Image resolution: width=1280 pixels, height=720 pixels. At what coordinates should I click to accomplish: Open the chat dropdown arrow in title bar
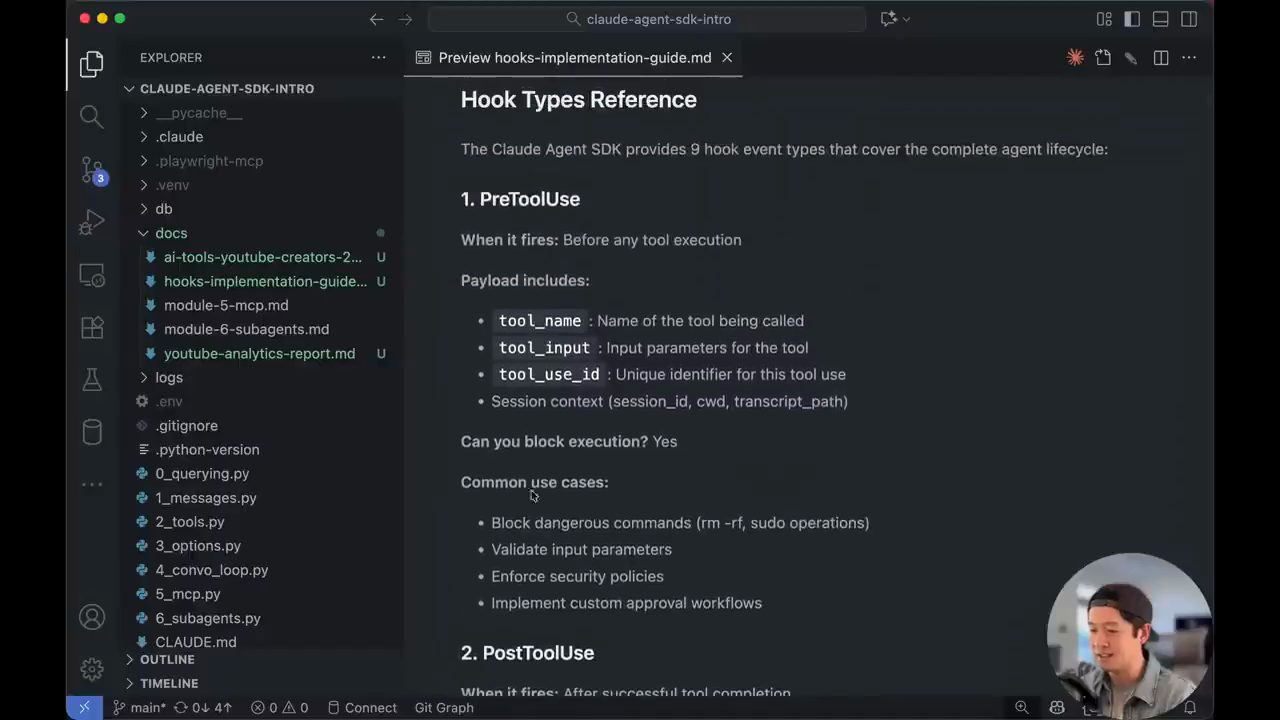906,19
